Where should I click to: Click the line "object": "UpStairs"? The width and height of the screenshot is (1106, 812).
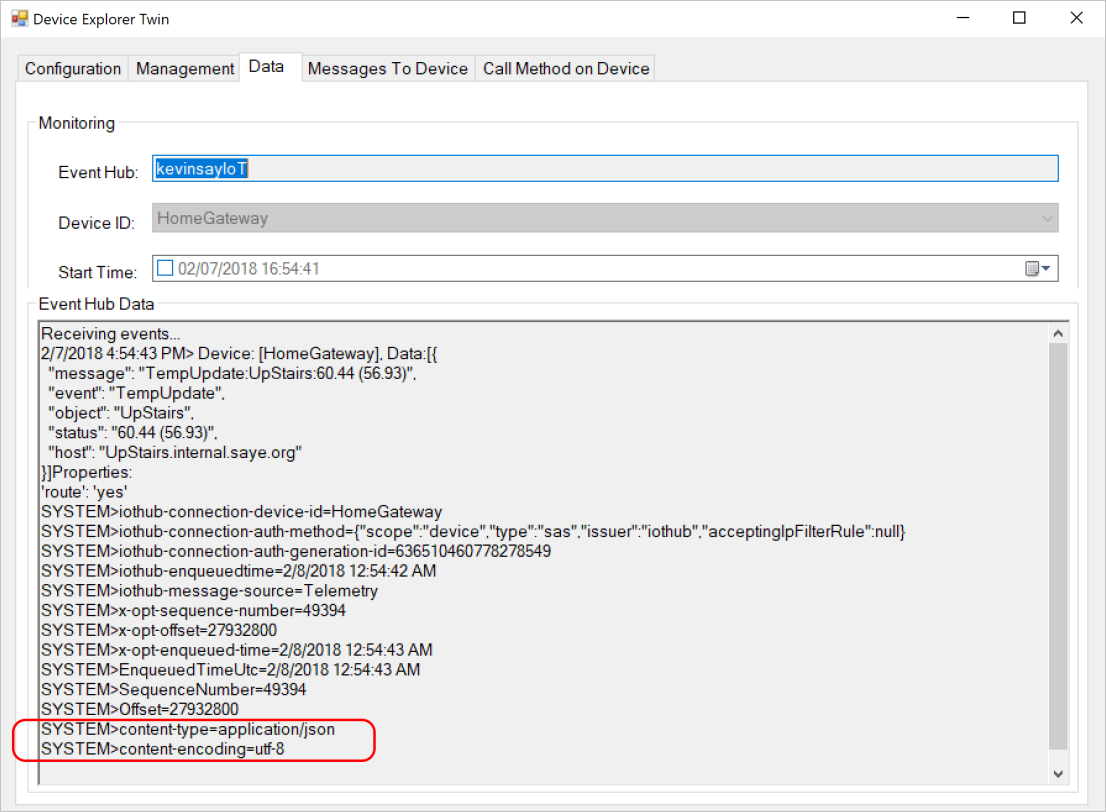tap(121, 413)
